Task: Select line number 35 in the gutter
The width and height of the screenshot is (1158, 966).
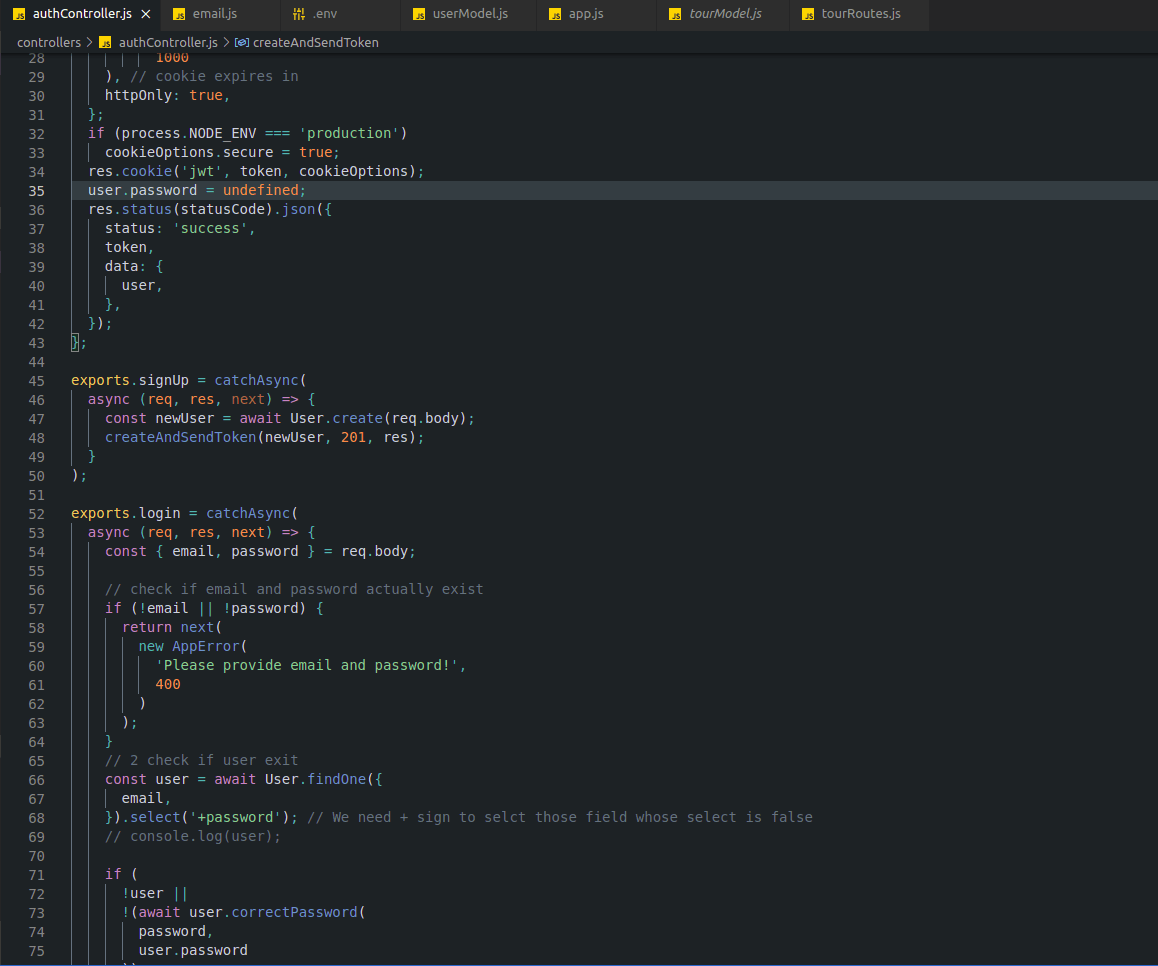Action: point(36,190)
